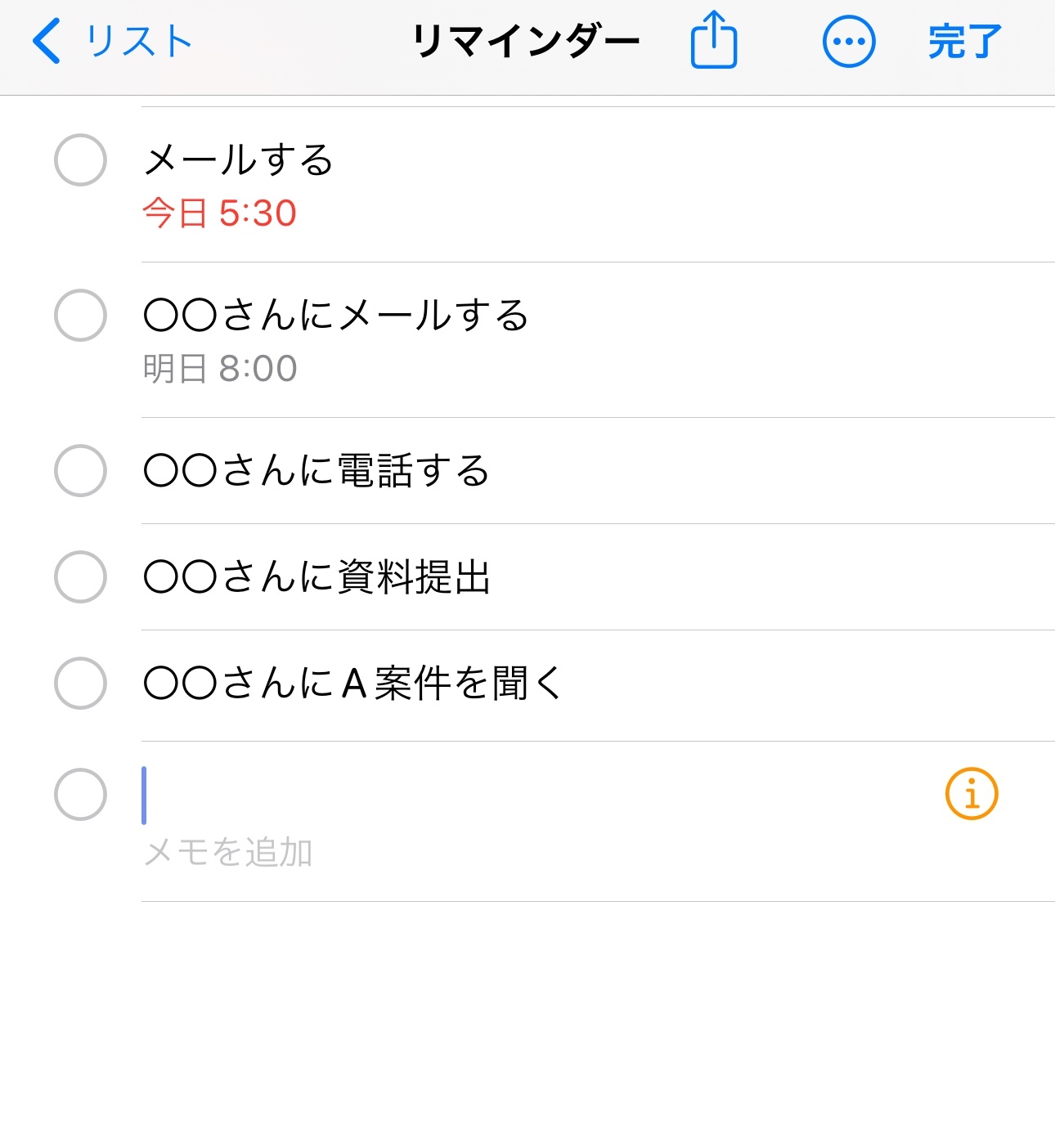Edit the 〇〇さんに資料提出 title text
The image size is (1055, 1148).
[x=316, y=577]
